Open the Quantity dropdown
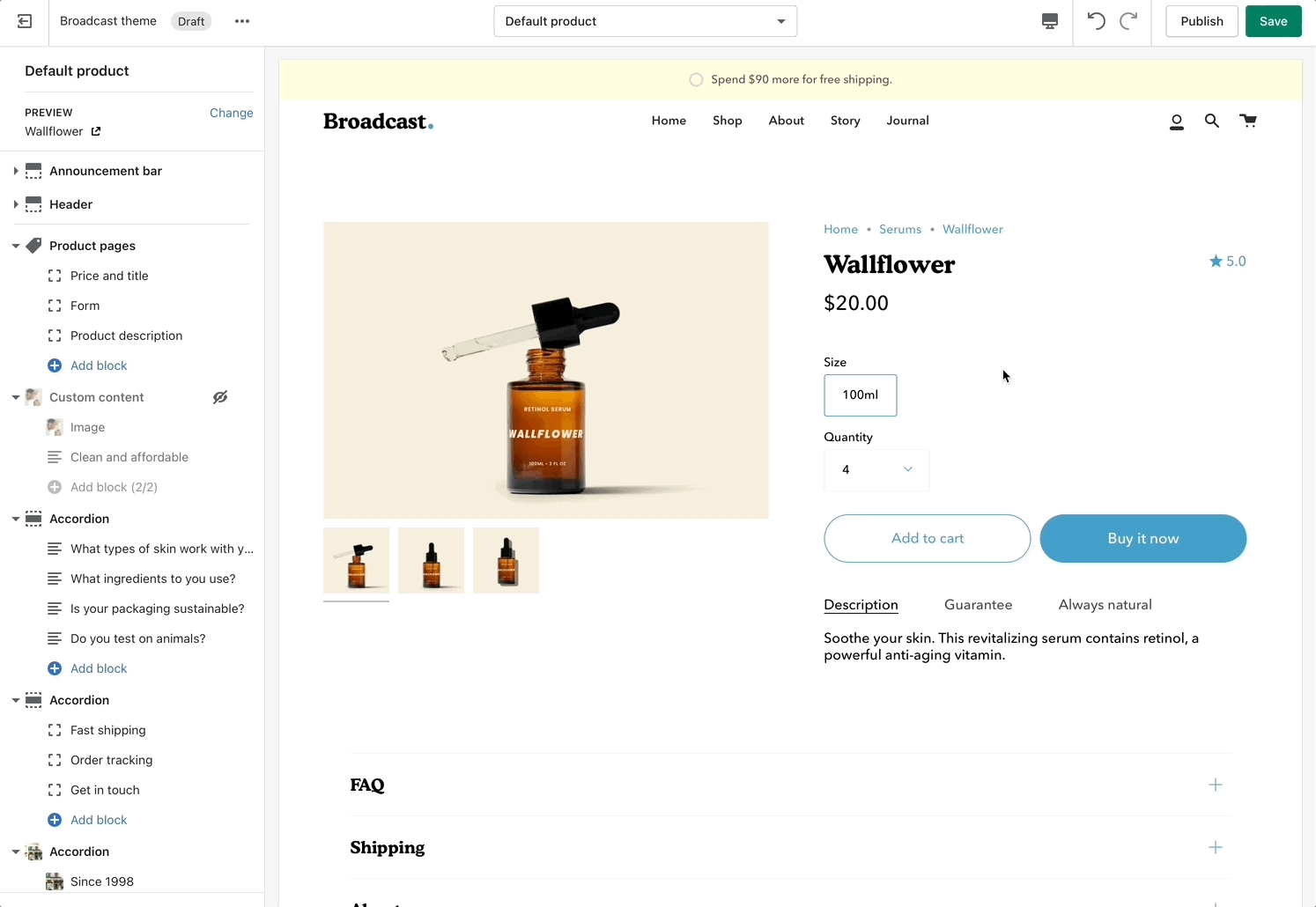The image size is (1316, 907). coord(876,470)
